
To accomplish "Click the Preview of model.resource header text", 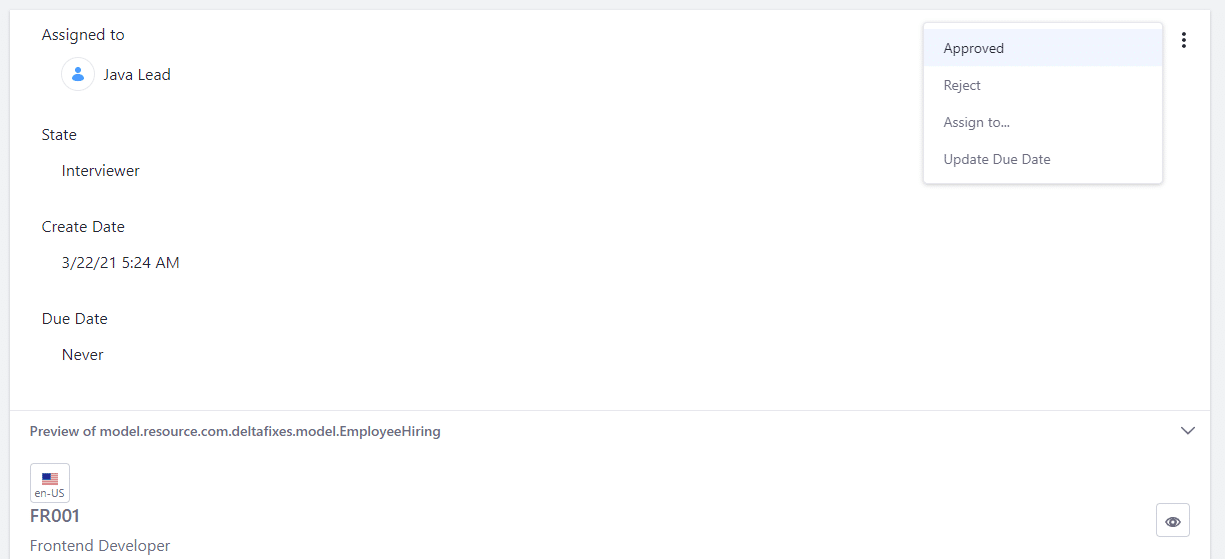I will [x=235, y=432].
